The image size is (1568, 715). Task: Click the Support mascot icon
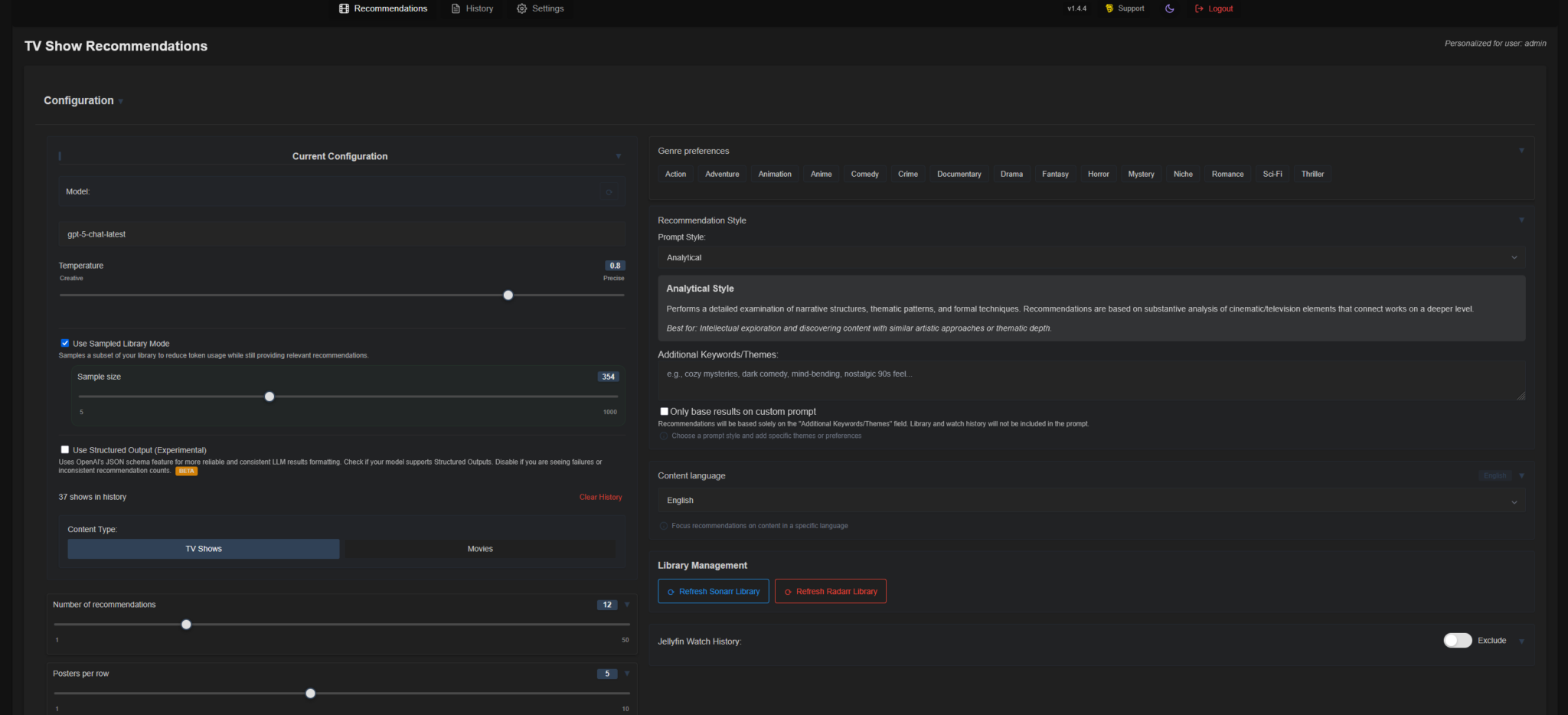1109,8
